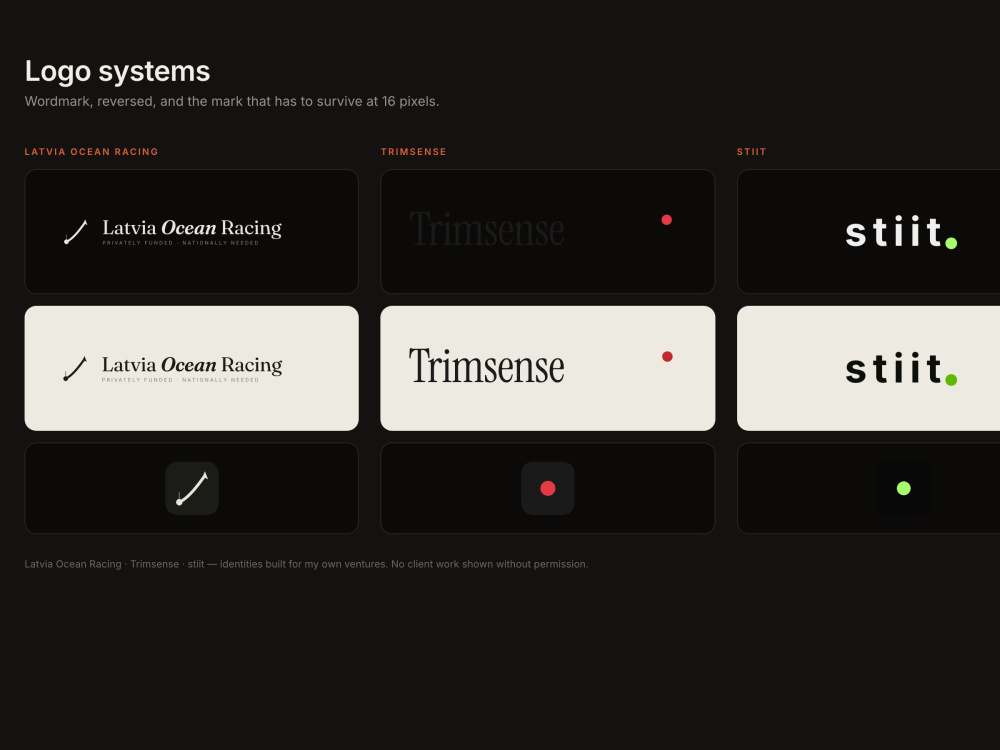Click green dot after light stiit wordmark
This screenshot has width=1000, height=750.
(x=951, y=380)
